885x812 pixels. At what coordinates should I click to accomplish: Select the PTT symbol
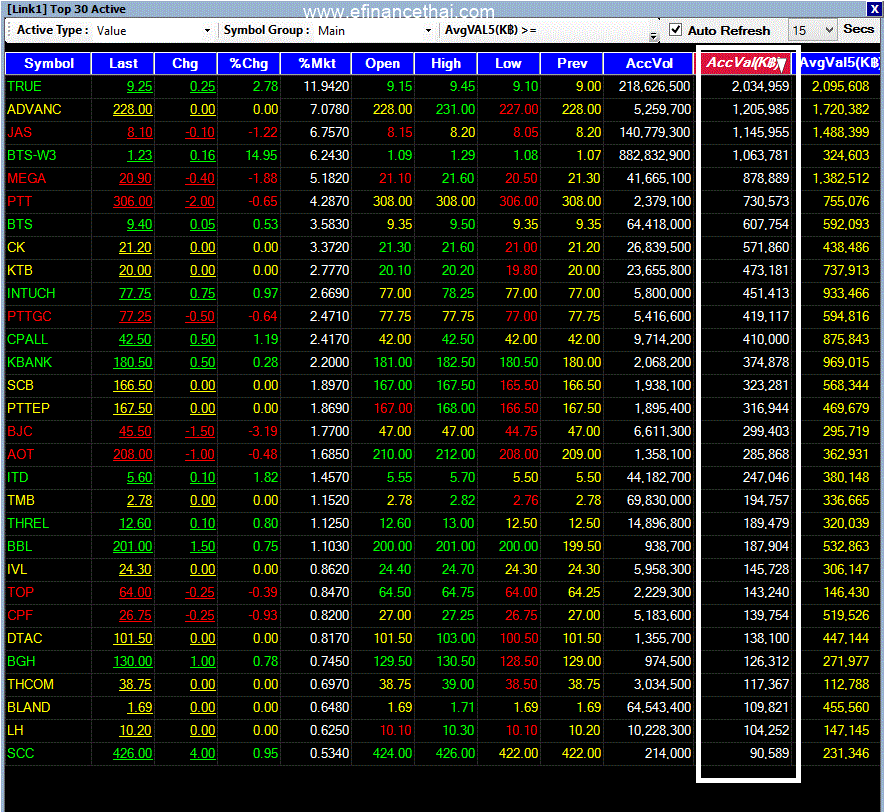(x=20, y=201)
